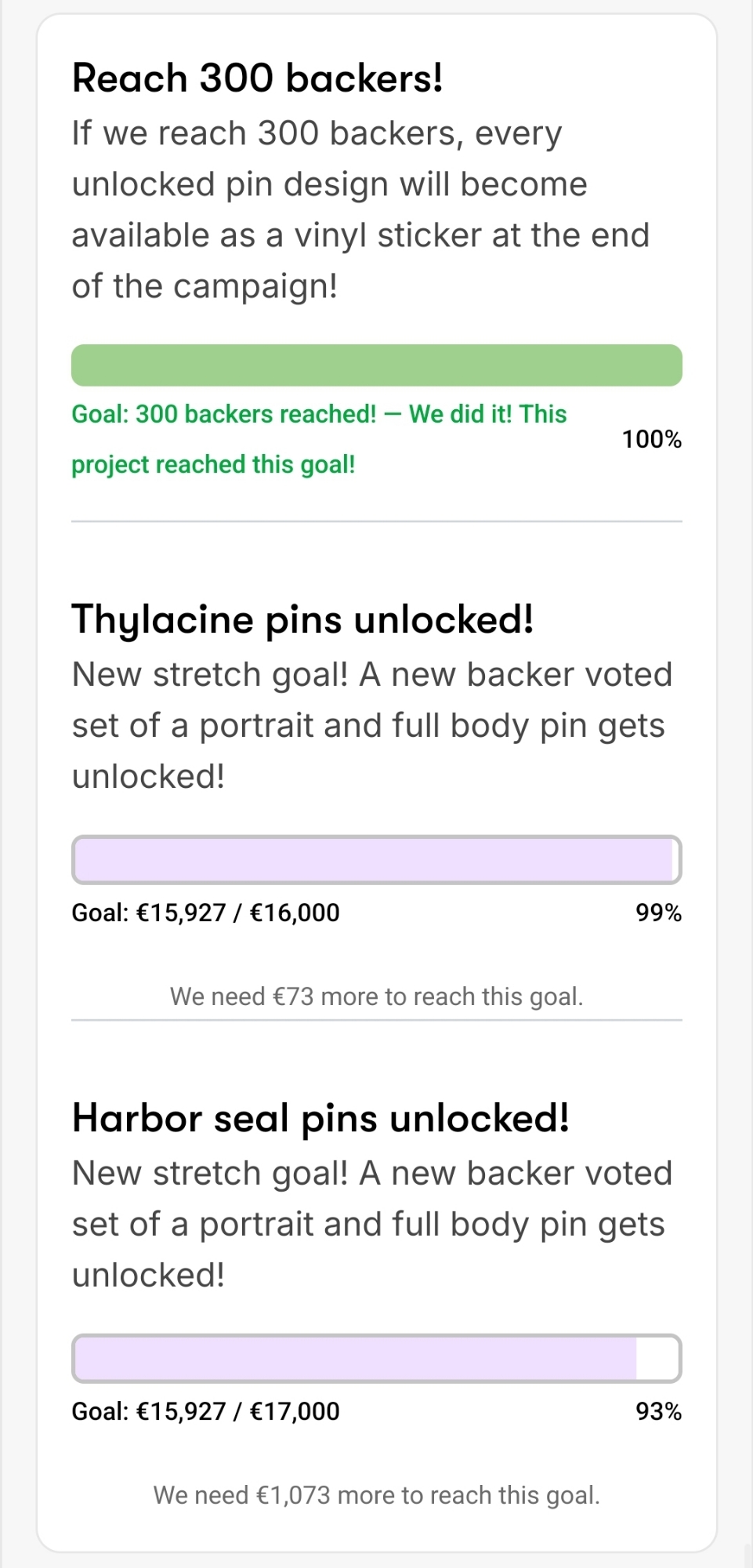The width and height of the screenshot is (753, 1568).
Task: Click the unfilled end of Harbor seal progress bar
Action: point(657,1359)
